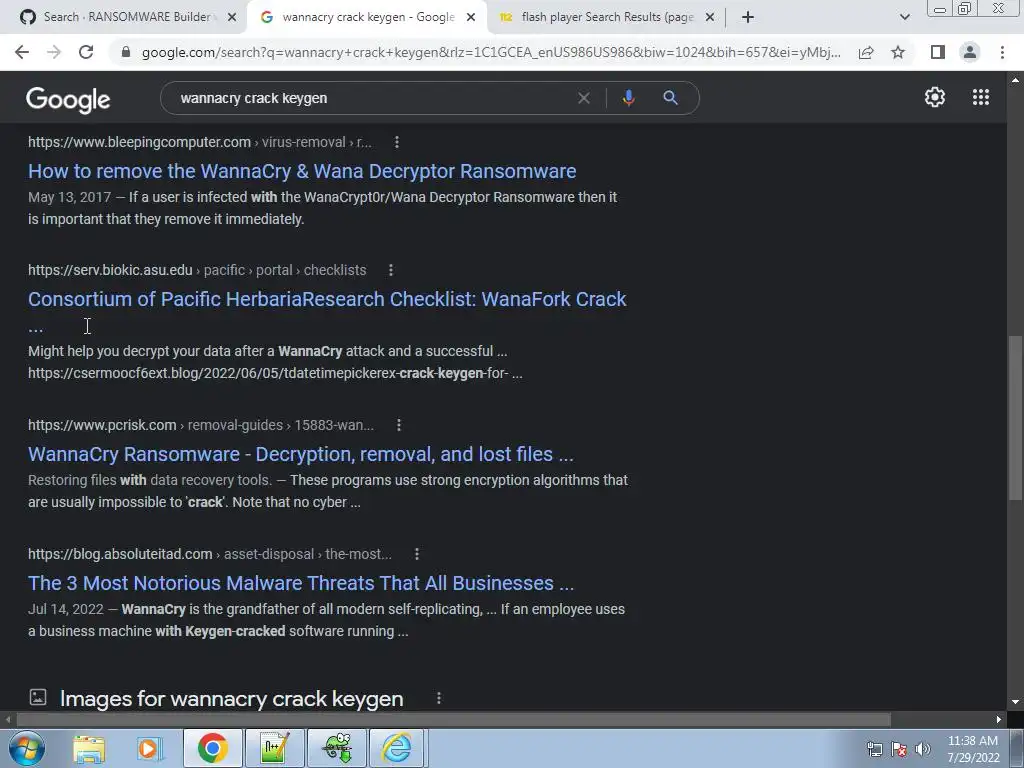Open The 3 Most Notorious Malware Threats result
Viewport: 1024px width, 768px height.
point(301,583)
